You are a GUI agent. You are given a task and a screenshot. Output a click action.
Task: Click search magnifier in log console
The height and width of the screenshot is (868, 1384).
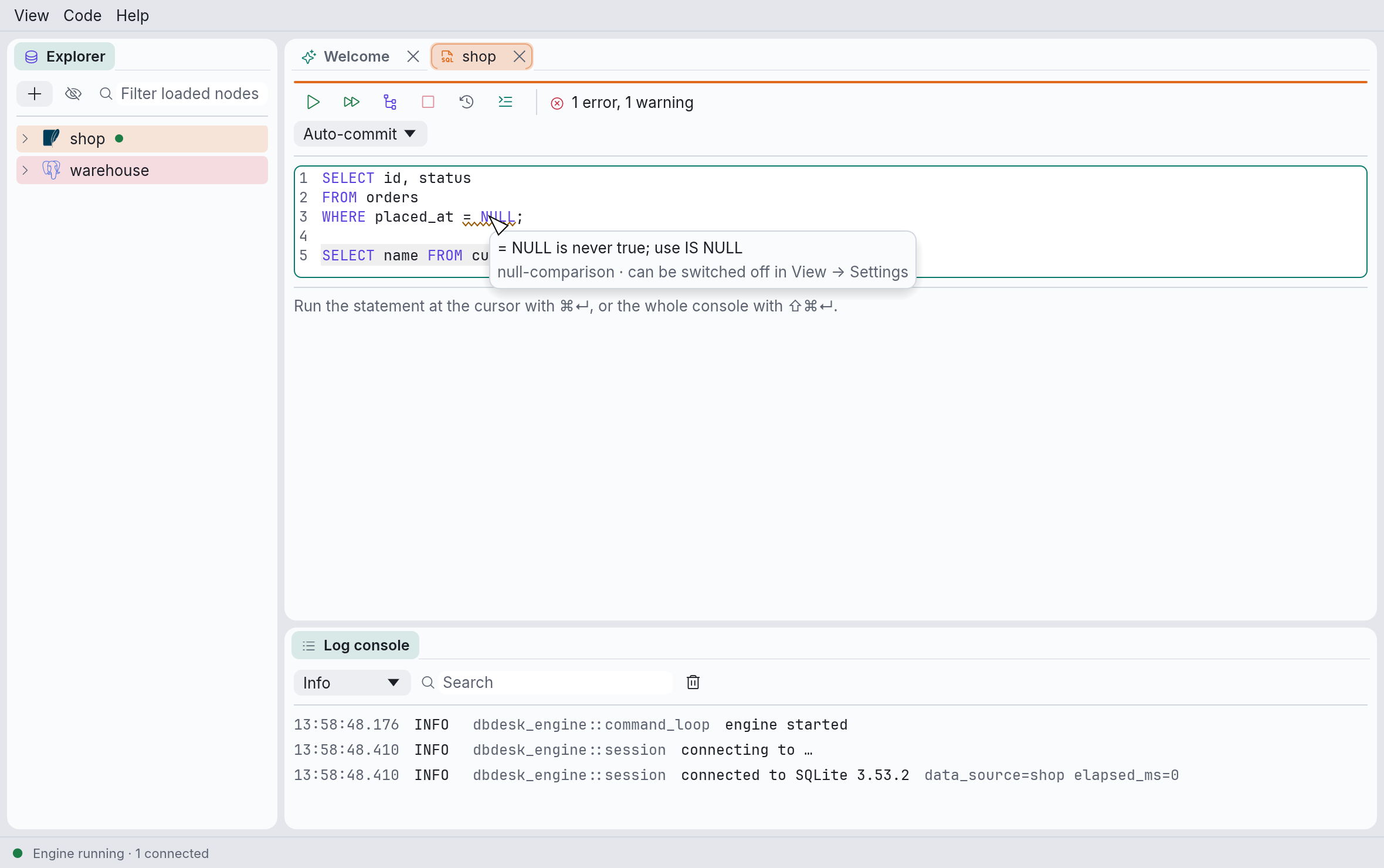tap(428, 682)
